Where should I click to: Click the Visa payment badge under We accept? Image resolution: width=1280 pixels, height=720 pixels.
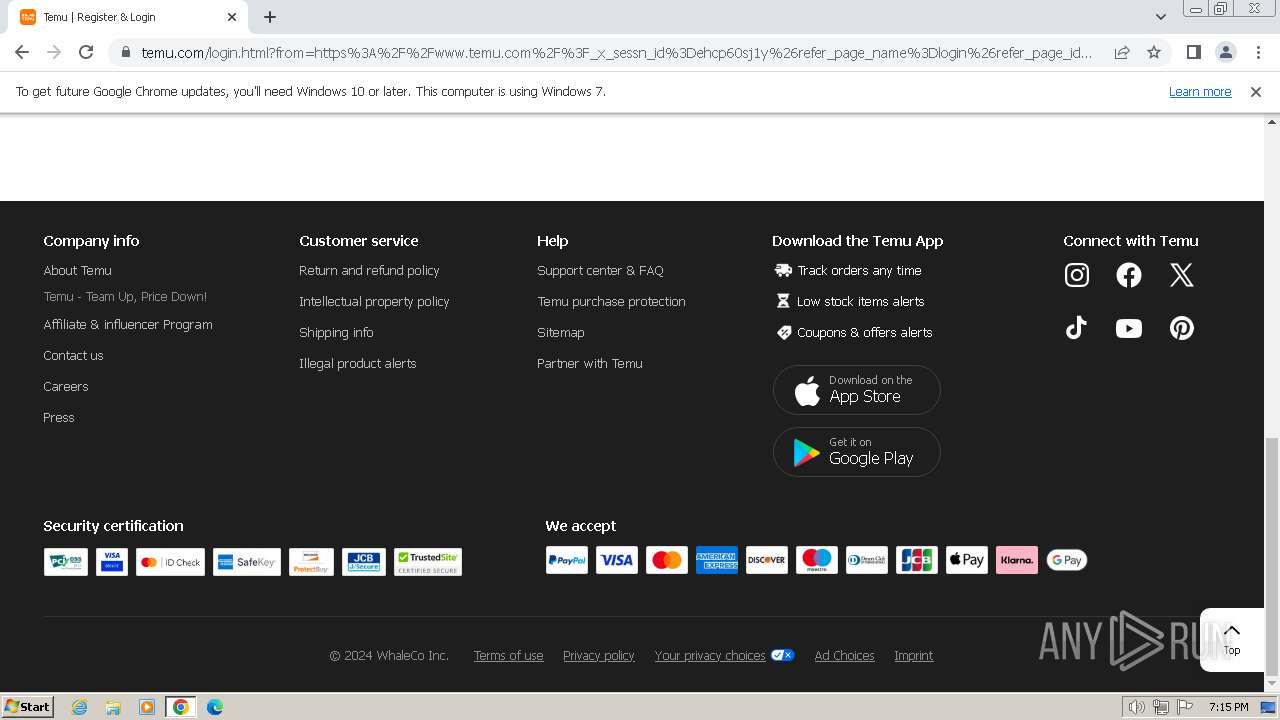[x=617, y=560]
